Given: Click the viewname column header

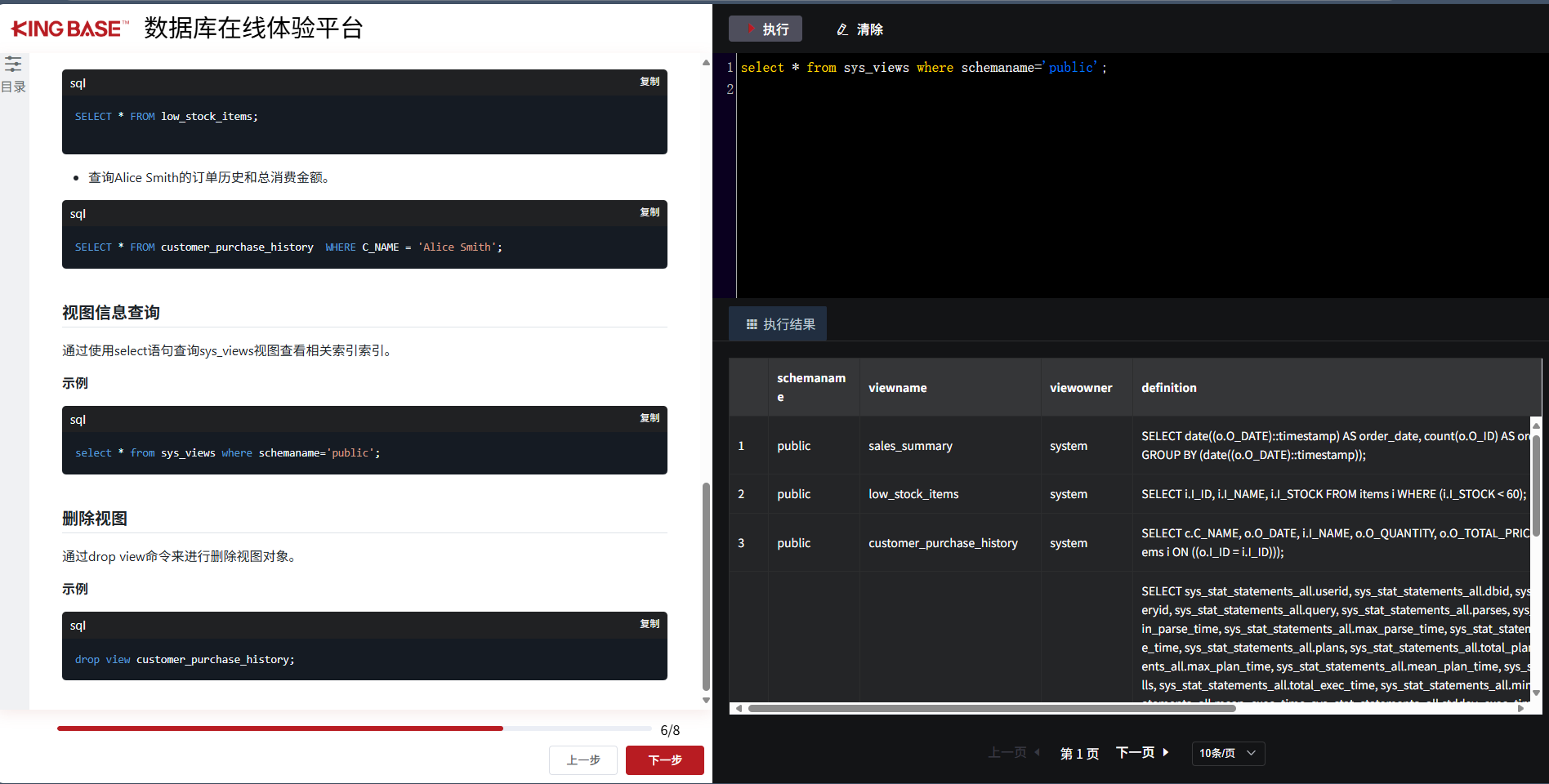Looking at the screenshot, I should click(950, 387).
